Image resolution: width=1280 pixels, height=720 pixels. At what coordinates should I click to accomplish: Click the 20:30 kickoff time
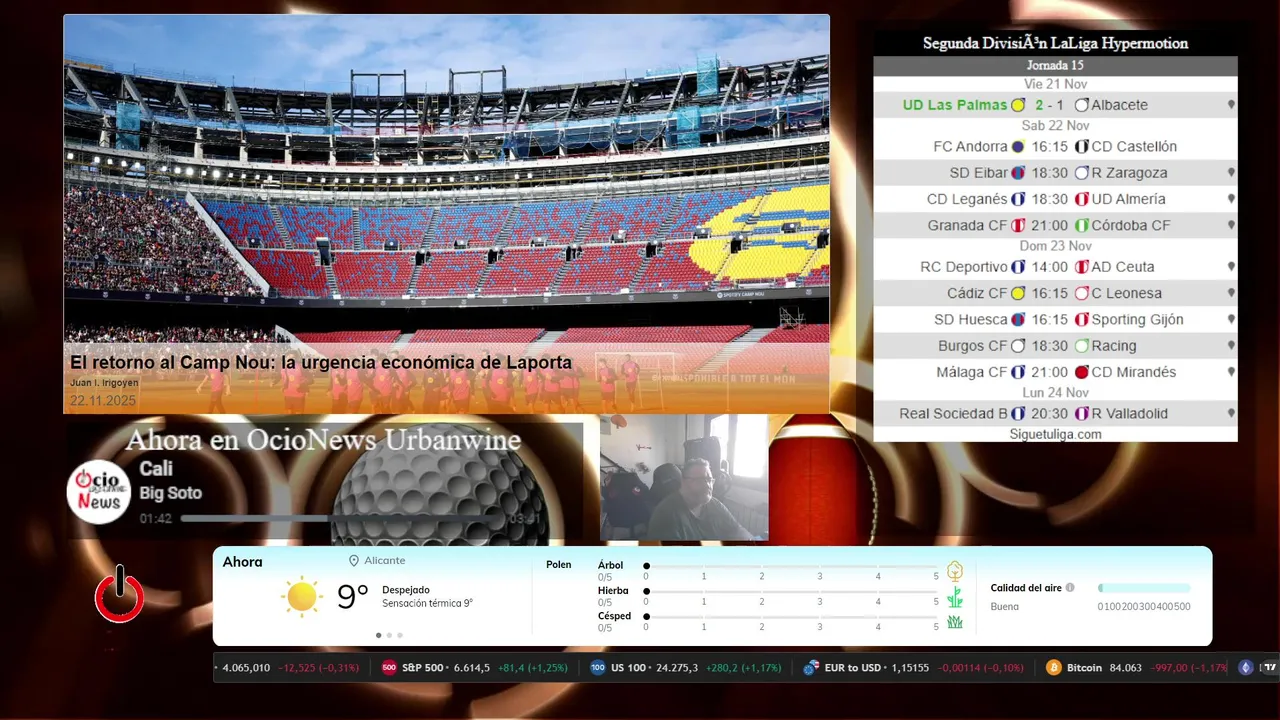1050,413
